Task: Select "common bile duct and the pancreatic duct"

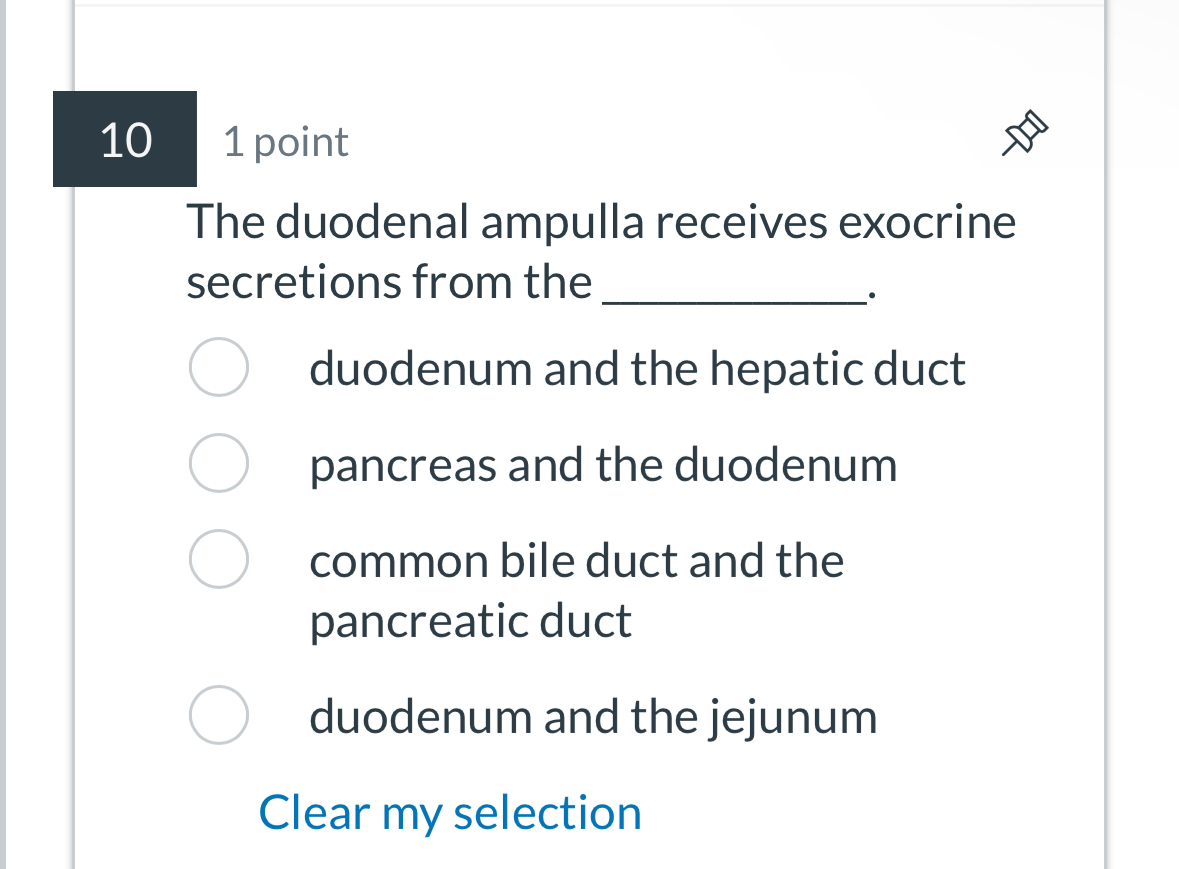Action: tap(218, 559)
